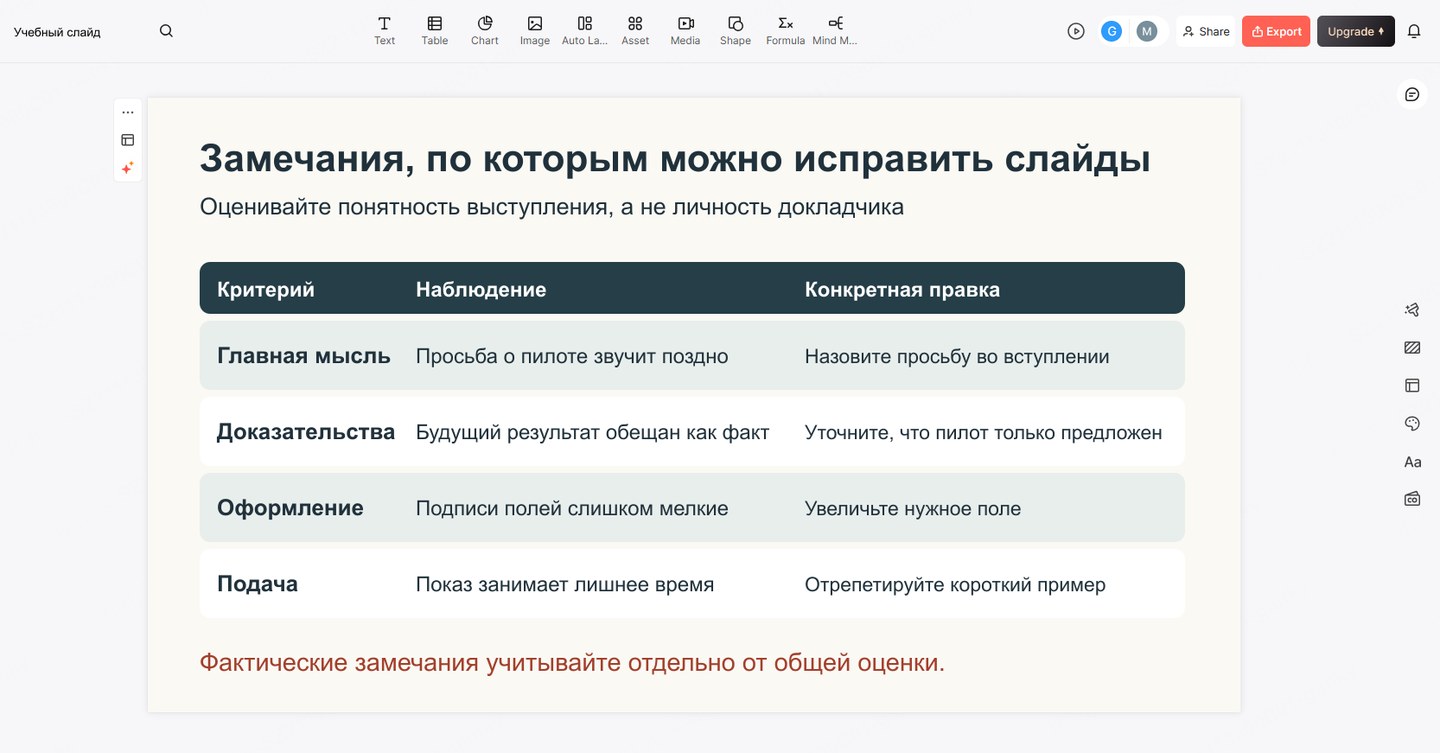The width and height of the screenshot is (1440, 753).
Task: Open the layout template icon in right sidebar
Action: [x=1412, y=385]
